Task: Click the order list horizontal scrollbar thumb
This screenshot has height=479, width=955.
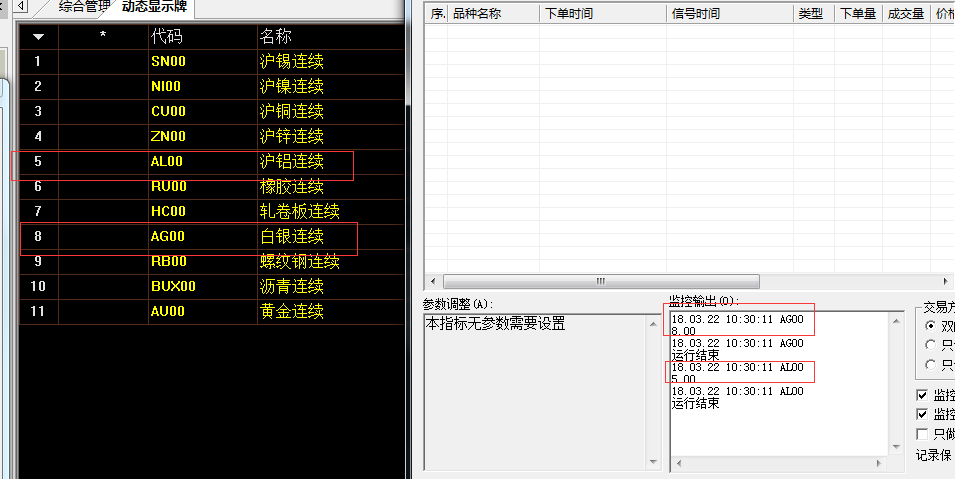Action: point(601,282)
